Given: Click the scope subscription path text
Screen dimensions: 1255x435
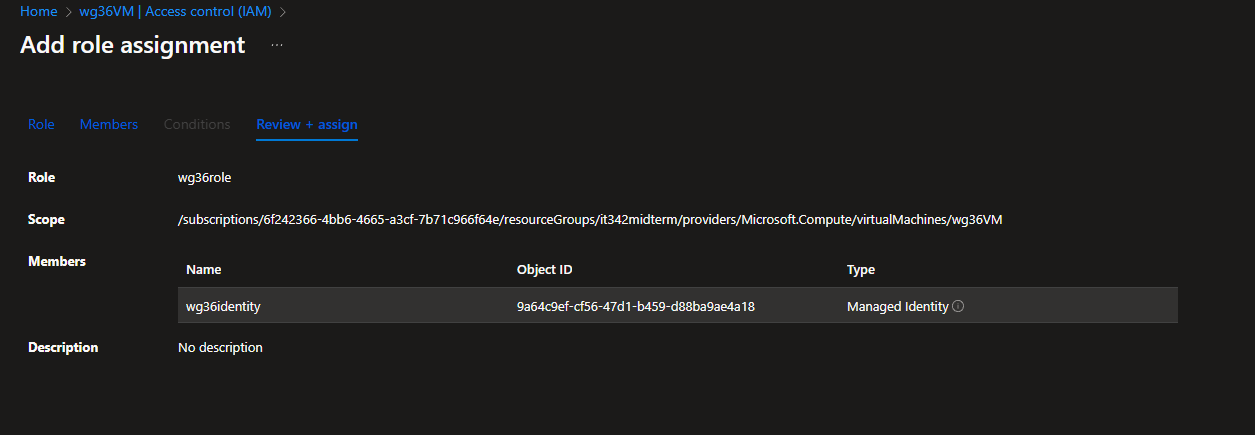Looking at the screenshot, I should pyautogui.click(x=589, y=220).
